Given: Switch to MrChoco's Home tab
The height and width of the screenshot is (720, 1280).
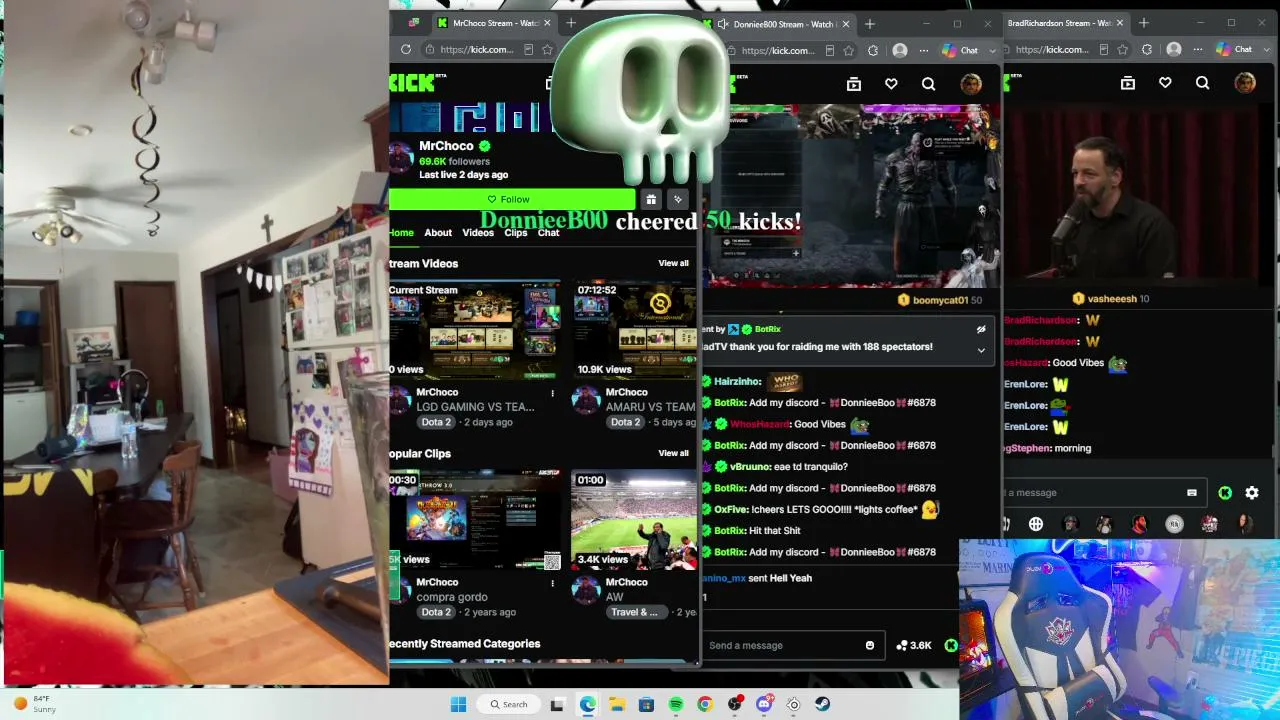Looking at the screenshot, I should click(401, 233).
